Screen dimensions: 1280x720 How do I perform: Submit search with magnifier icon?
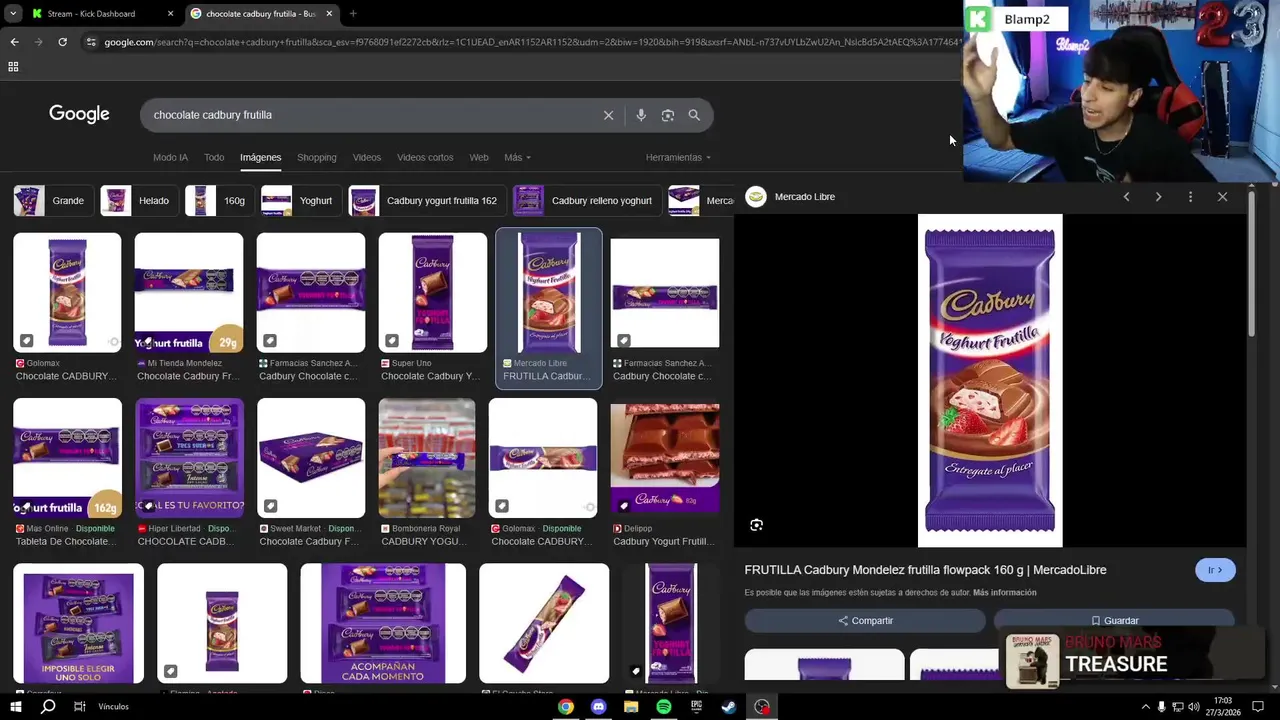coord(694,115)
